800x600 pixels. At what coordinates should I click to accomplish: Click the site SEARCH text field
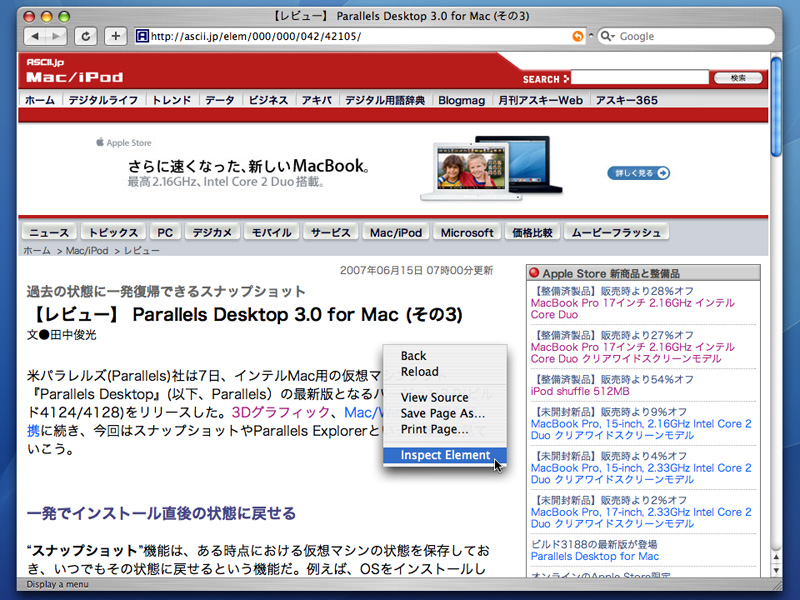pyautogui.click(x=640, y=78)
